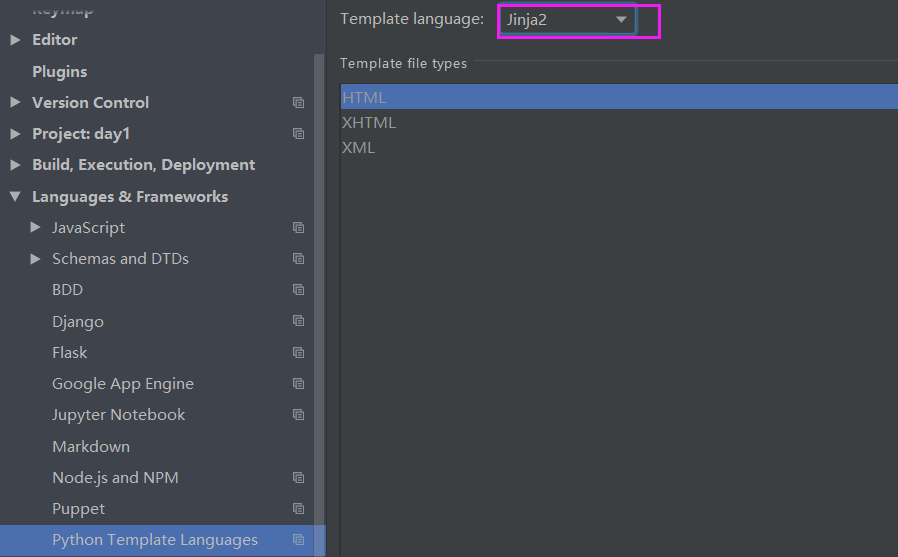Open the Plugins settings page
The image size is (898, 557).
[59, 72]
